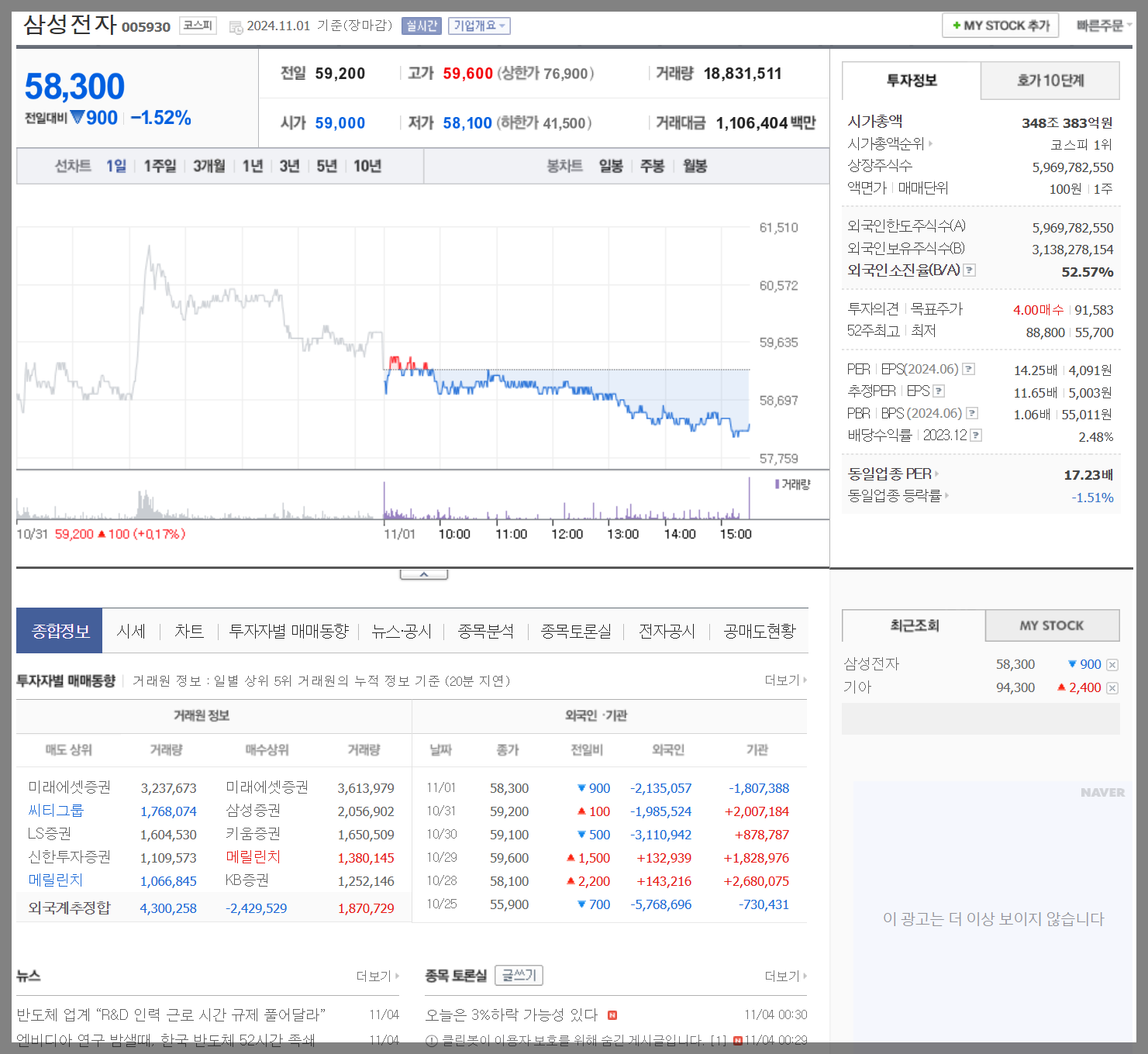
Task: Open 외국인소진율 help question icon
Action: pyautogui.click(x=970, y=270)
